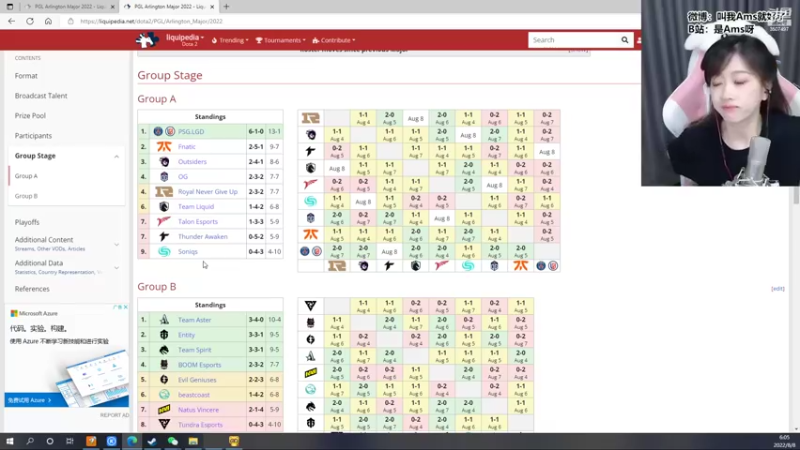
Task: Click Tundra Esports logo in standings
Action: [164, 424]
